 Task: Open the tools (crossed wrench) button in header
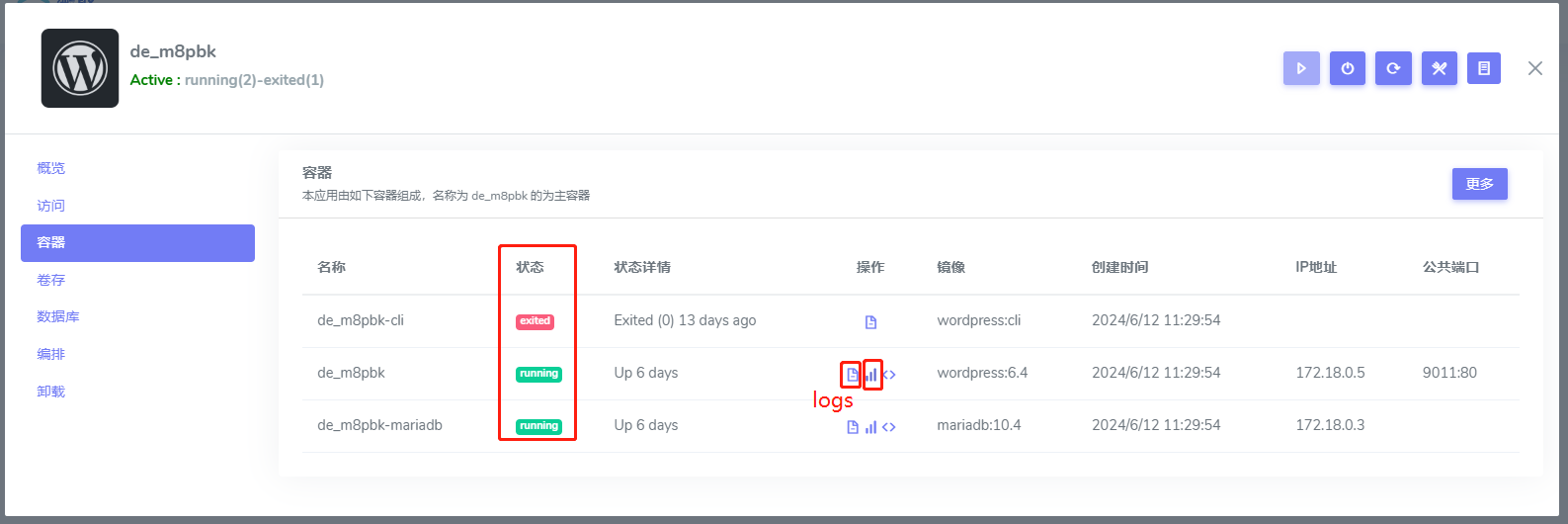pos(1439,68)
